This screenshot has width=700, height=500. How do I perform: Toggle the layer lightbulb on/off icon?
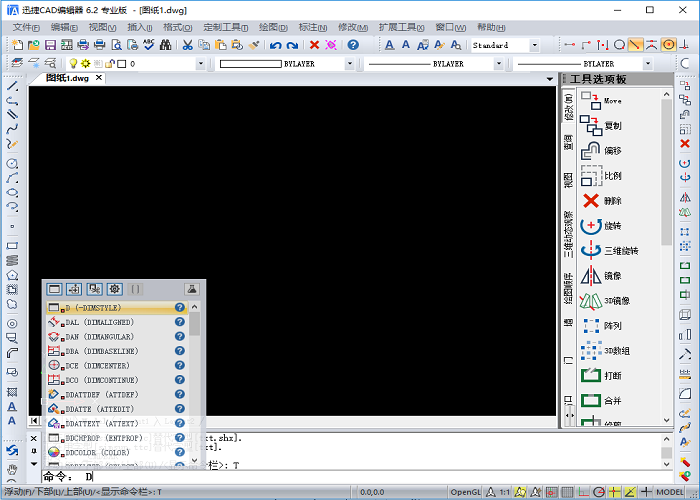point(73,64)
